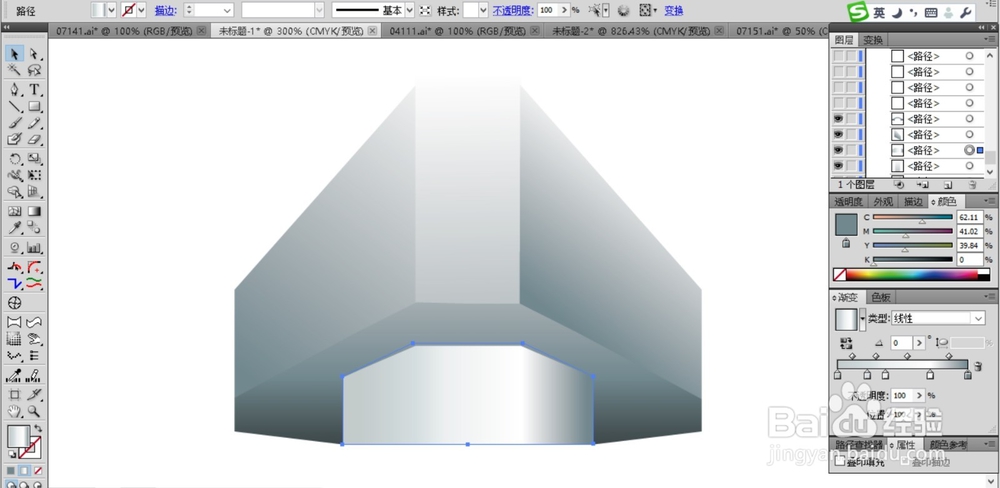1000x488 pixels.
Task: Click reverse gradient icon
Action: click(x=846, y=343)
